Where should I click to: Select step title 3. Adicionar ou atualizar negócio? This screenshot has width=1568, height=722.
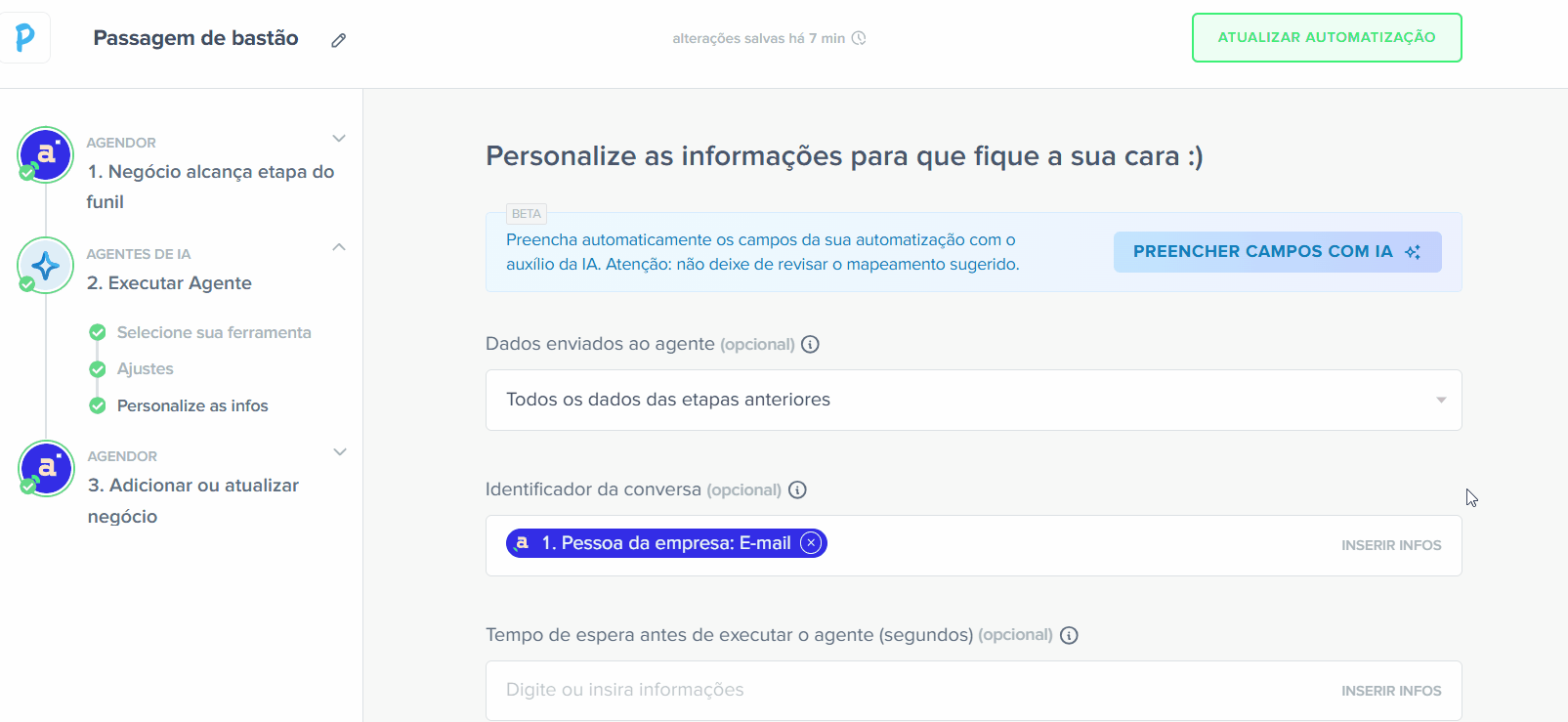coord(192,500)
